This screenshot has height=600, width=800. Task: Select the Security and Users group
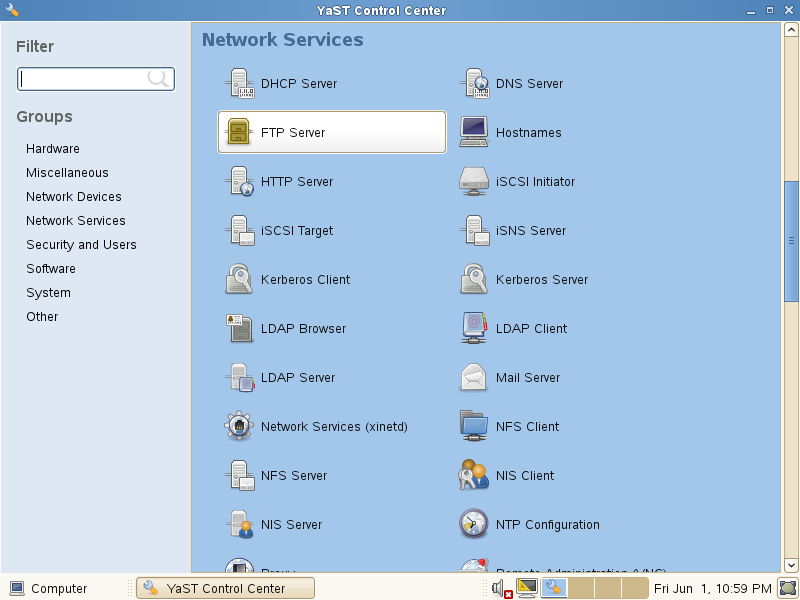[x=82, y=244]
